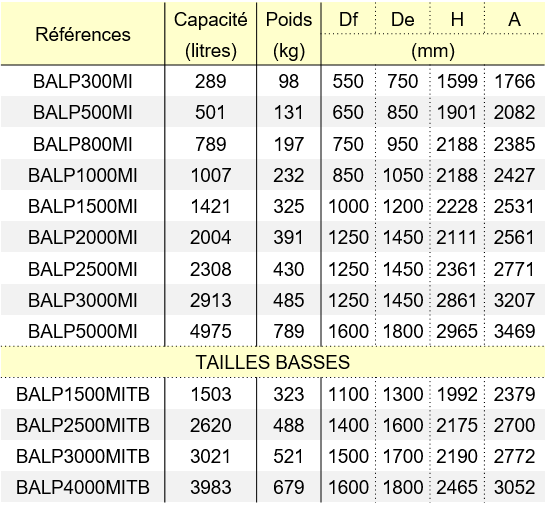This screenshot has height=510, width=546.
Task: Select the BALP800MI reference cell
Action: click(83, 144)
